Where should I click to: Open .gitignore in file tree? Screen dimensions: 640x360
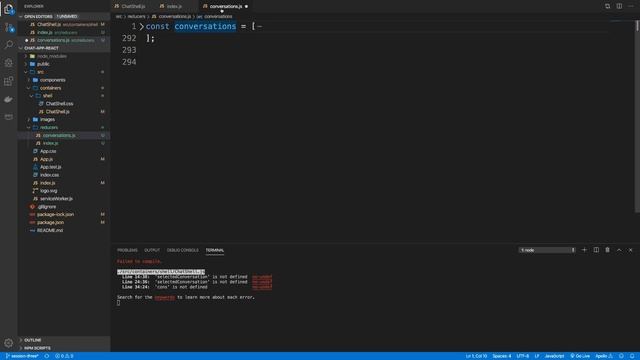coord(47,207)
